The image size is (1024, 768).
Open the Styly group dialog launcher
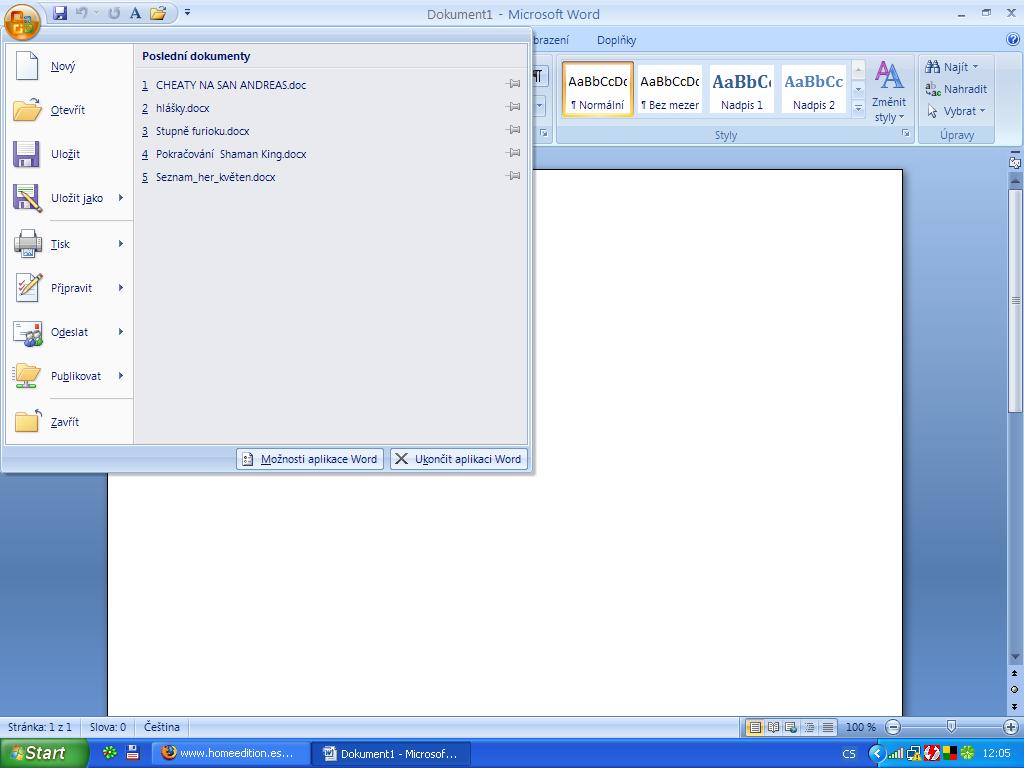click(906, 133)
